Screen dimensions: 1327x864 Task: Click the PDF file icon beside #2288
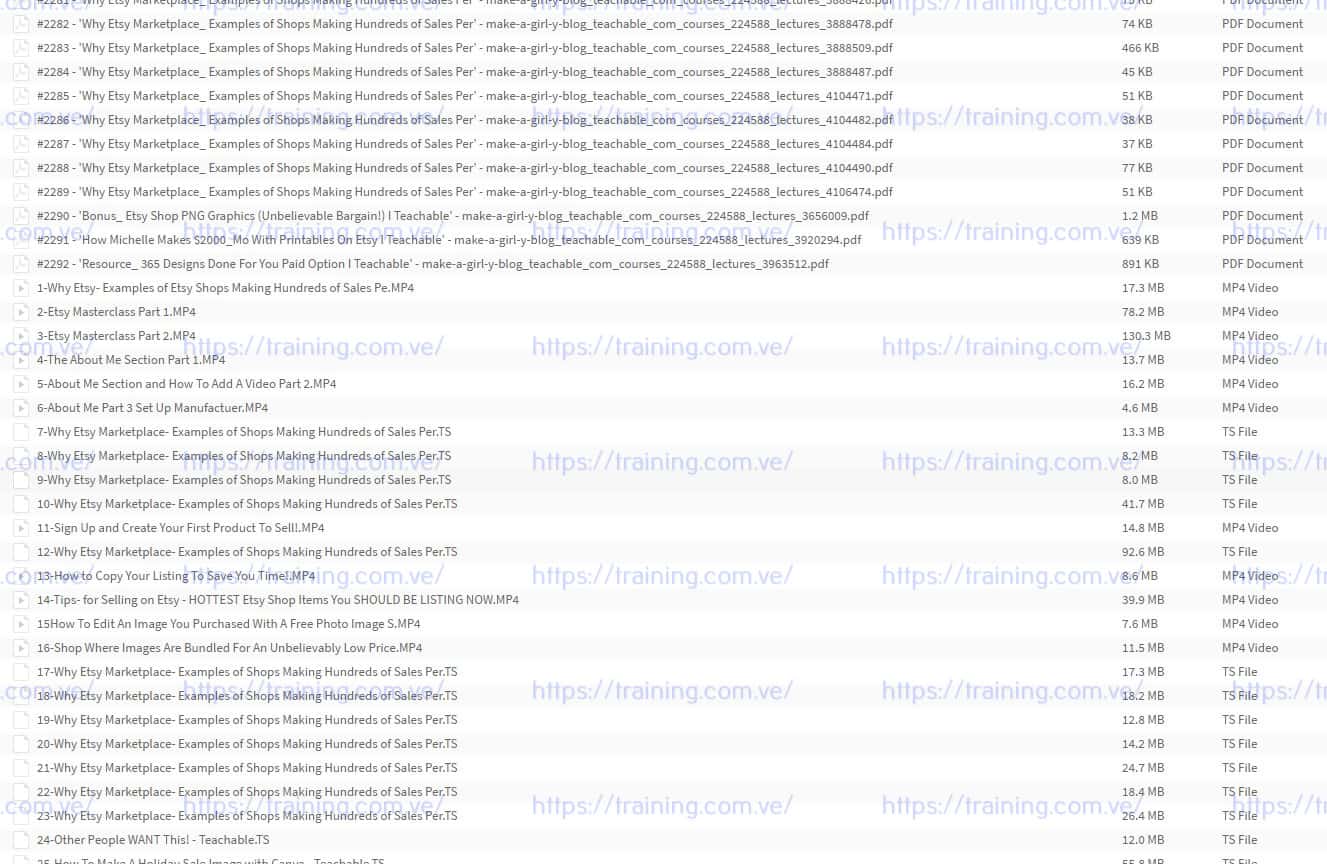tap(20, 168)
